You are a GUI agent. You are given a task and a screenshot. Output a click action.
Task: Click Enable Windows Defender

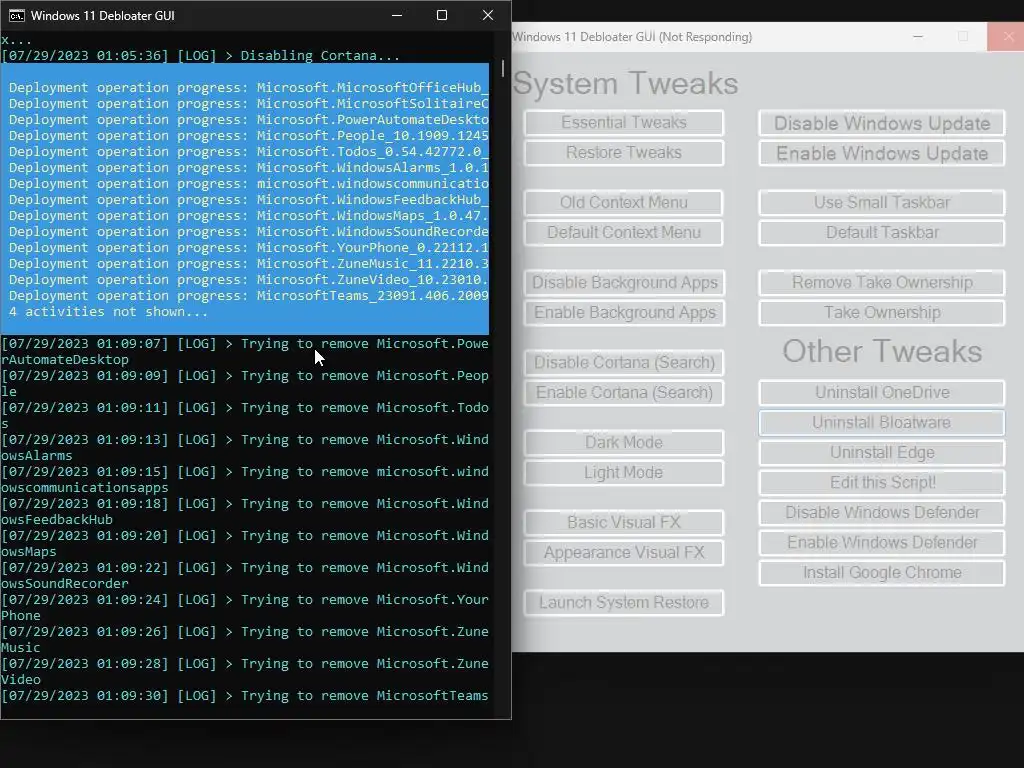(882, 543)
